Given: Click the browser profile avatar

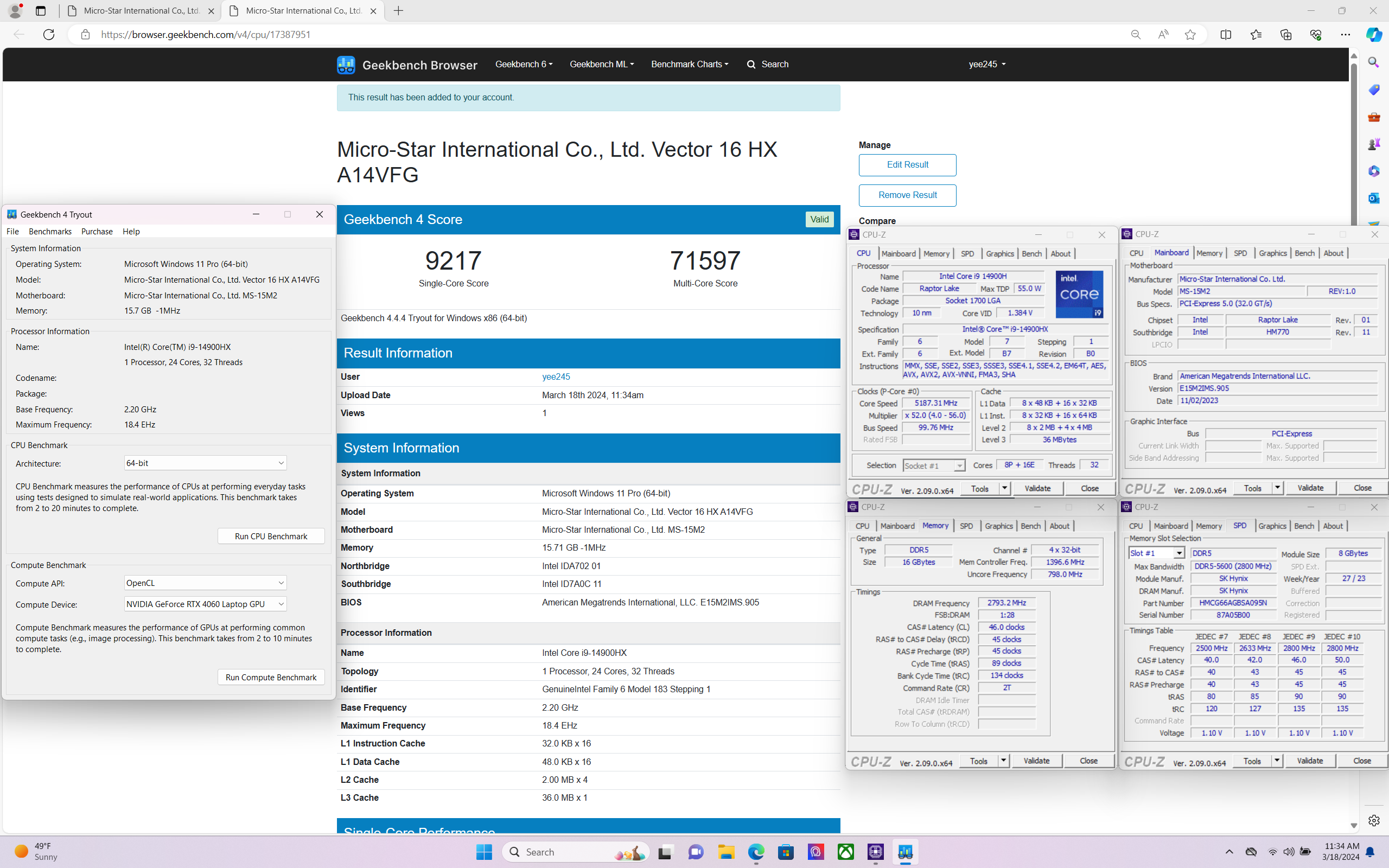Looking at the screenshot, I should [16, 10].
